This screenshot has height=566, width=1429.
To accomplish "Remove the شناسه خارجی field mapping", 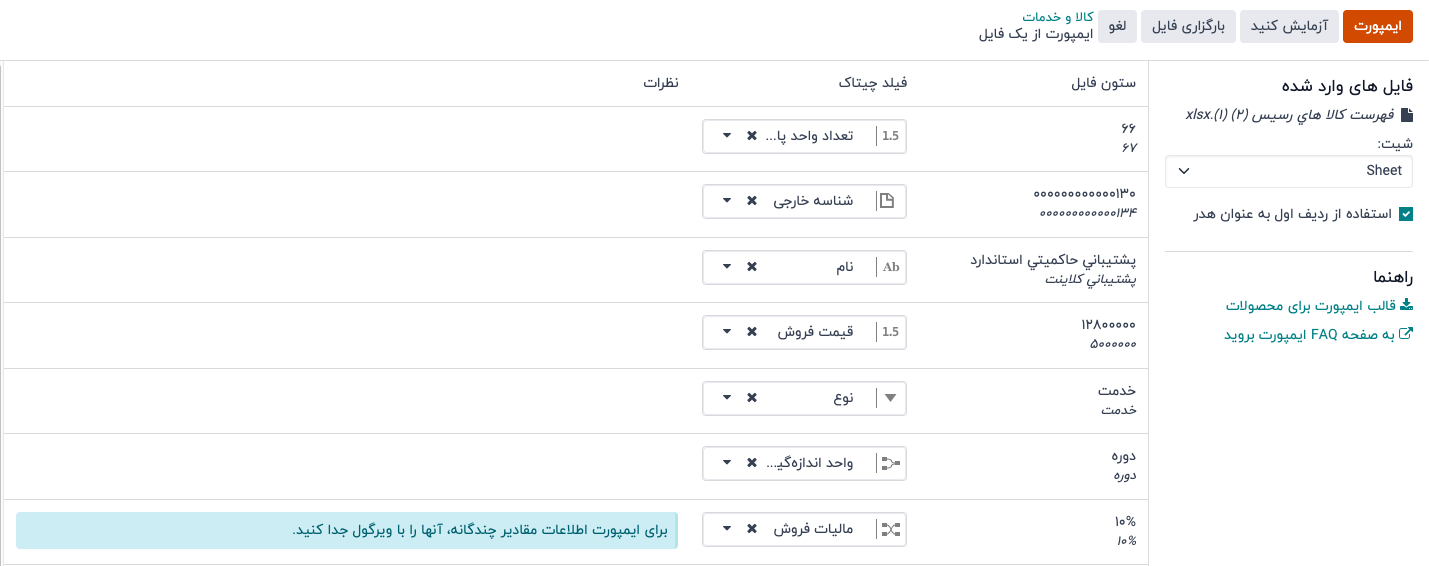I will (x=752, y=201).
